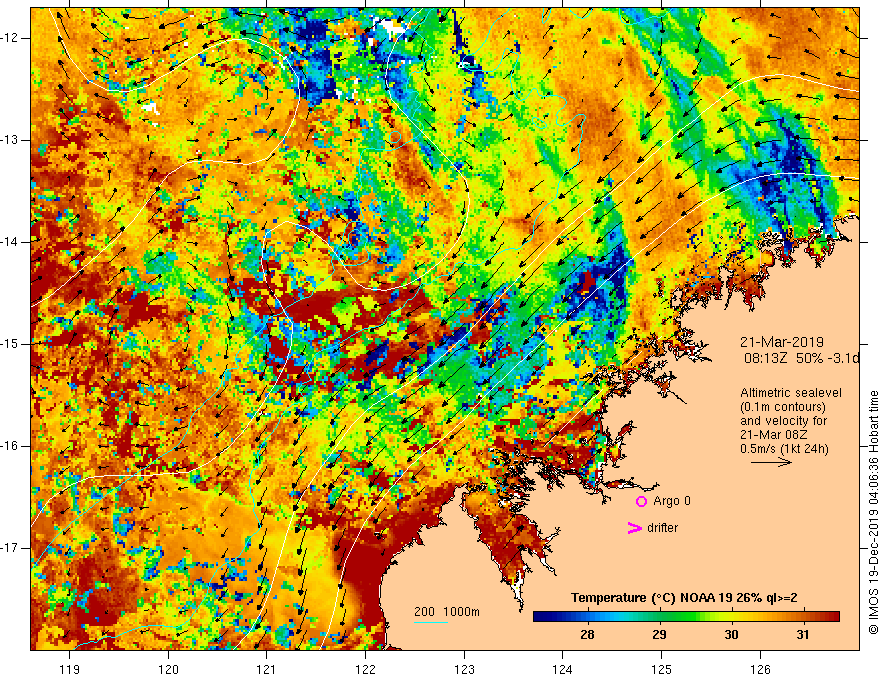Image resolution: width=880 pixels, height=680 pixels.
Task: Click the date text 21-Mar-2019
Action: click(782, 342)
